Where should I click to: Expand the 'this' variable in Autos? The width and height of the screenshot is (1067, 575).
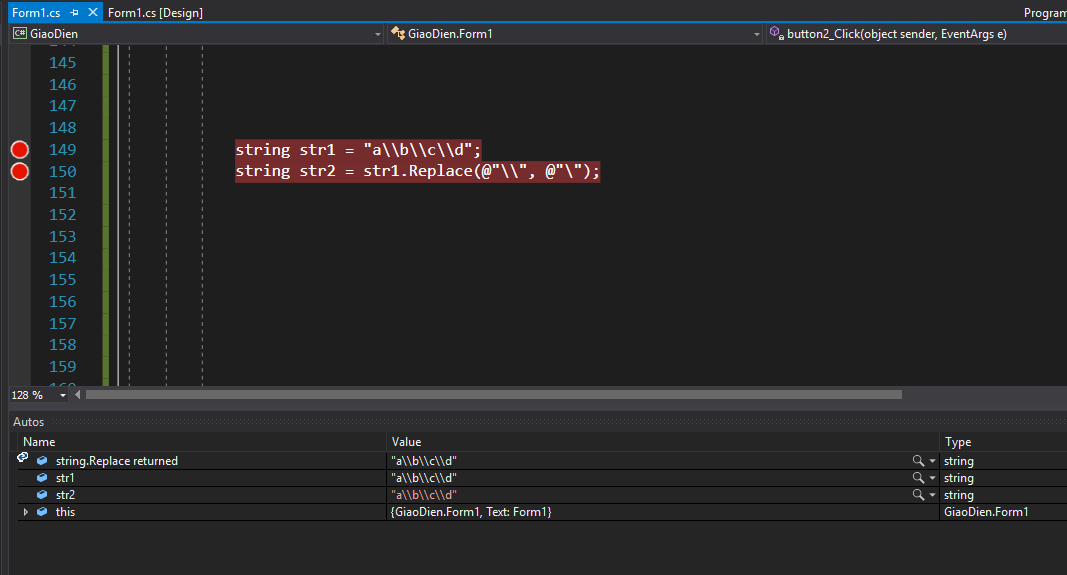pyautogui.click(x=26, y=512)
